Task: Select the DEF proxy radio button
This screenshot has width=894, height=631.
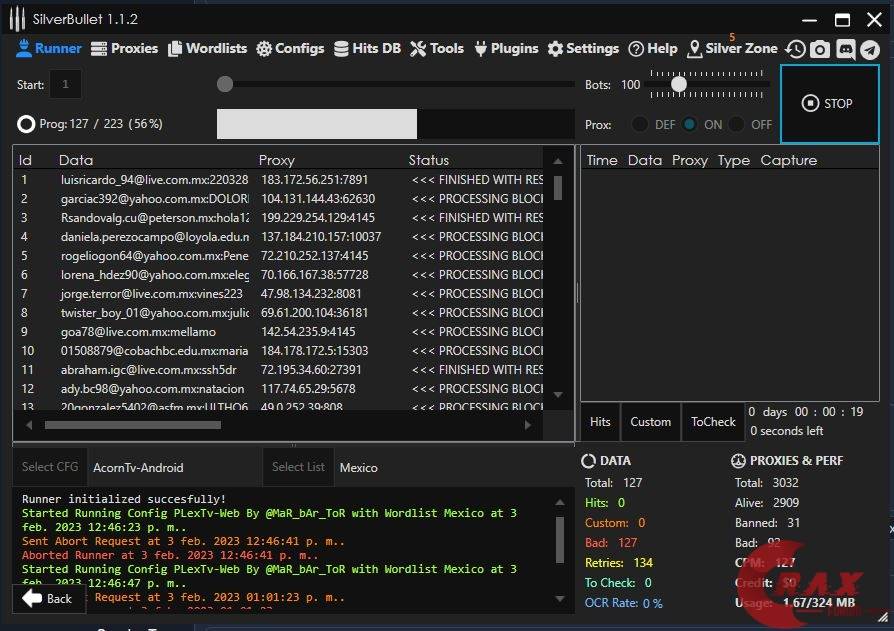Action: pos(640,124)
